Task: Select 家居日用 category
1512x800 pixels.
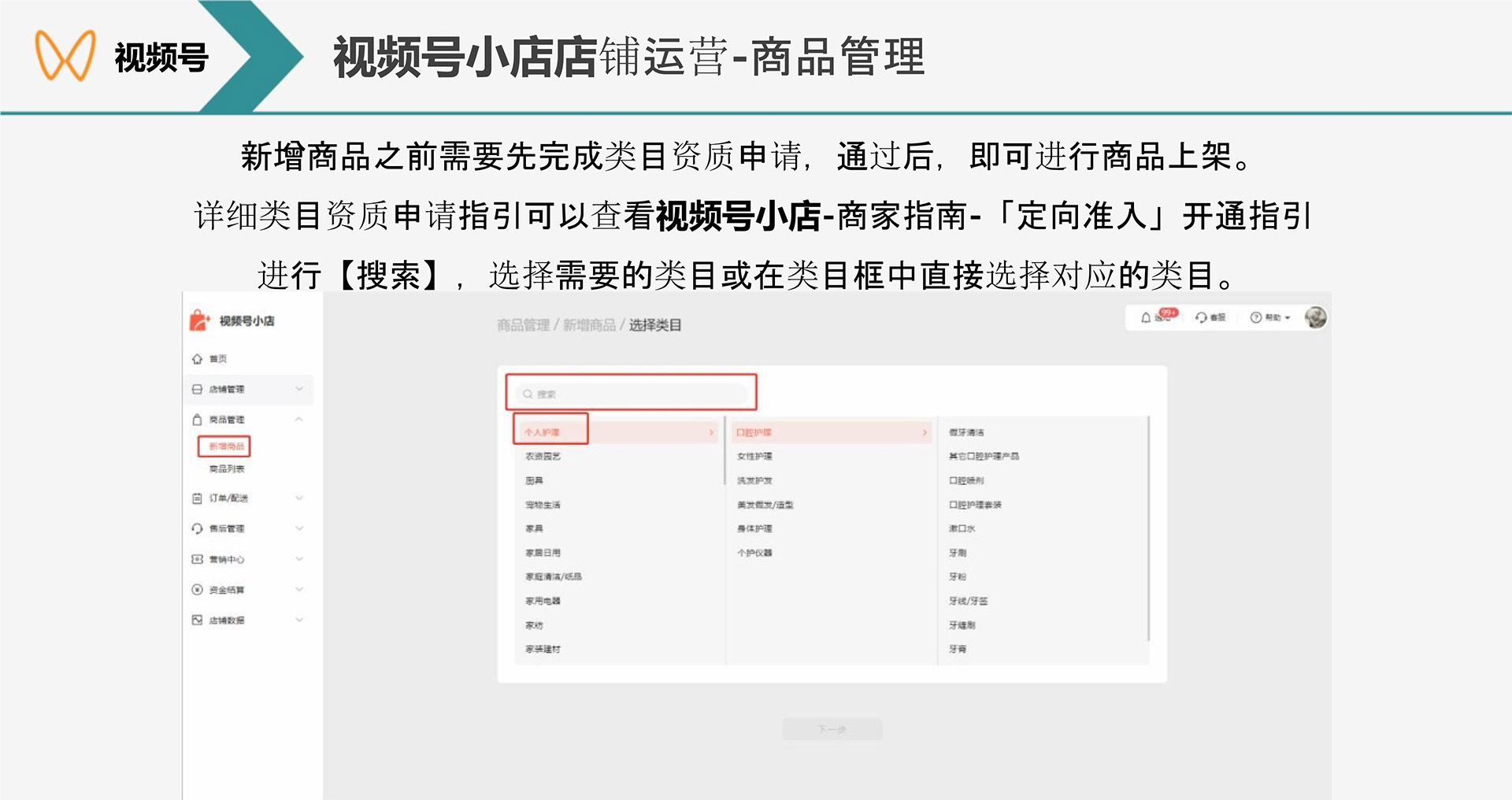Action: (543, 553)
